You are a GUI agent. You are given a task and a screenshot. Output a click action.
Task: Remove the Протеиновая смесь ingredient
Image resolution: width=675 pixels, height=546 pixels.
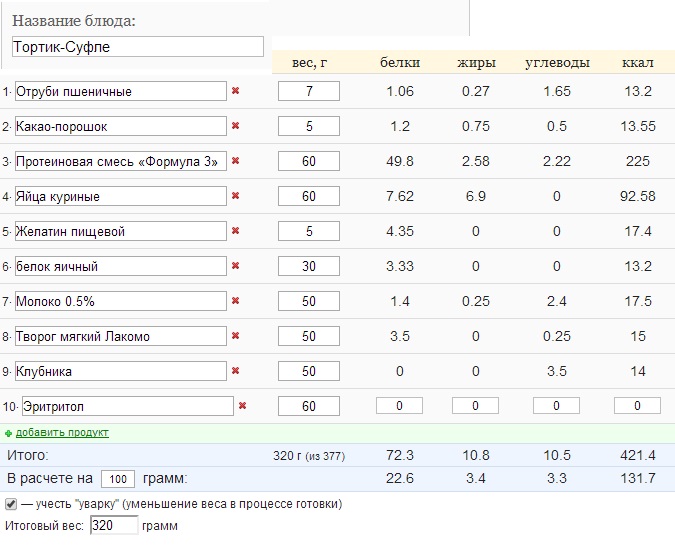236,161
